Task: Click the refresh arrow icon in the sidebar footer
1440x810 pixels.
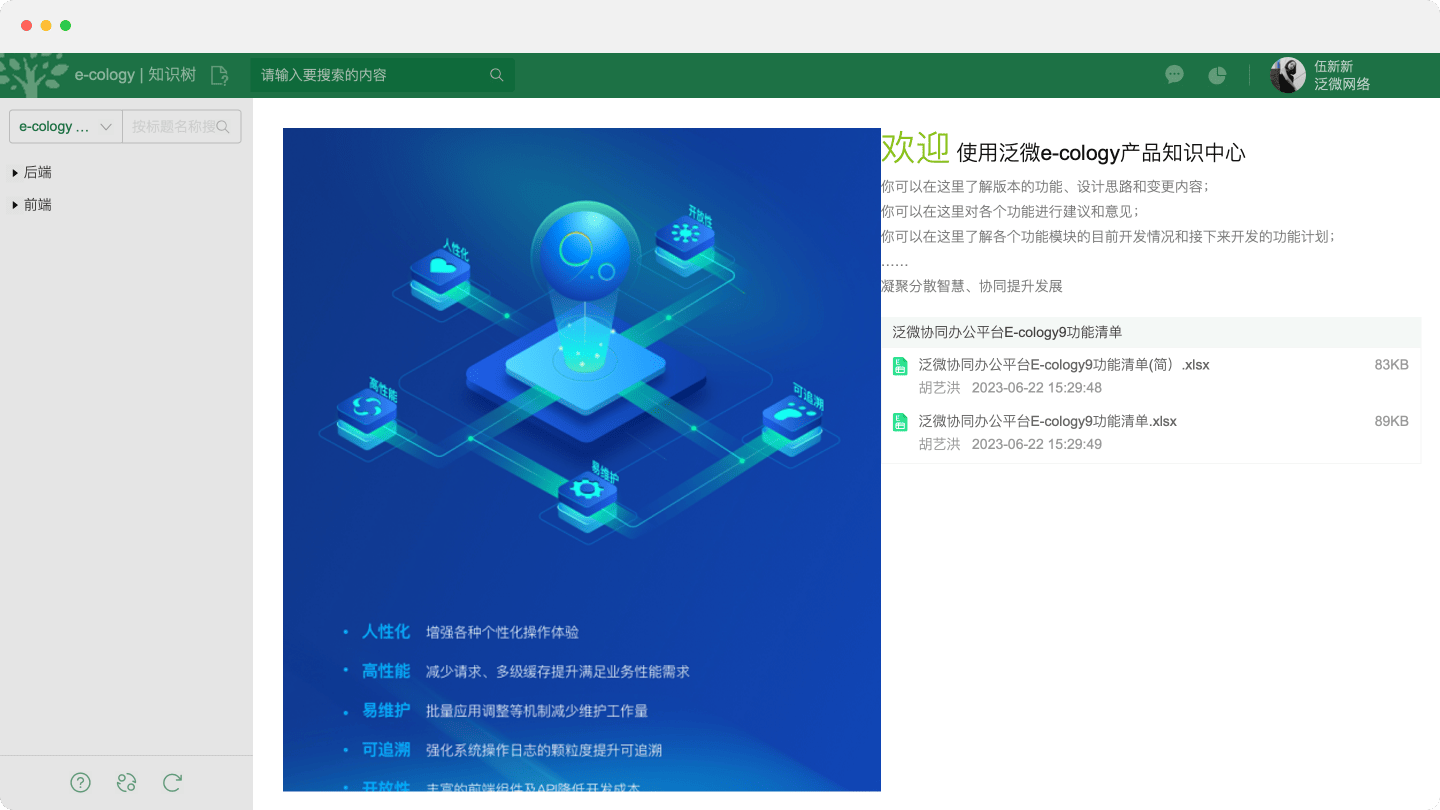Action: tap(172, 783)
